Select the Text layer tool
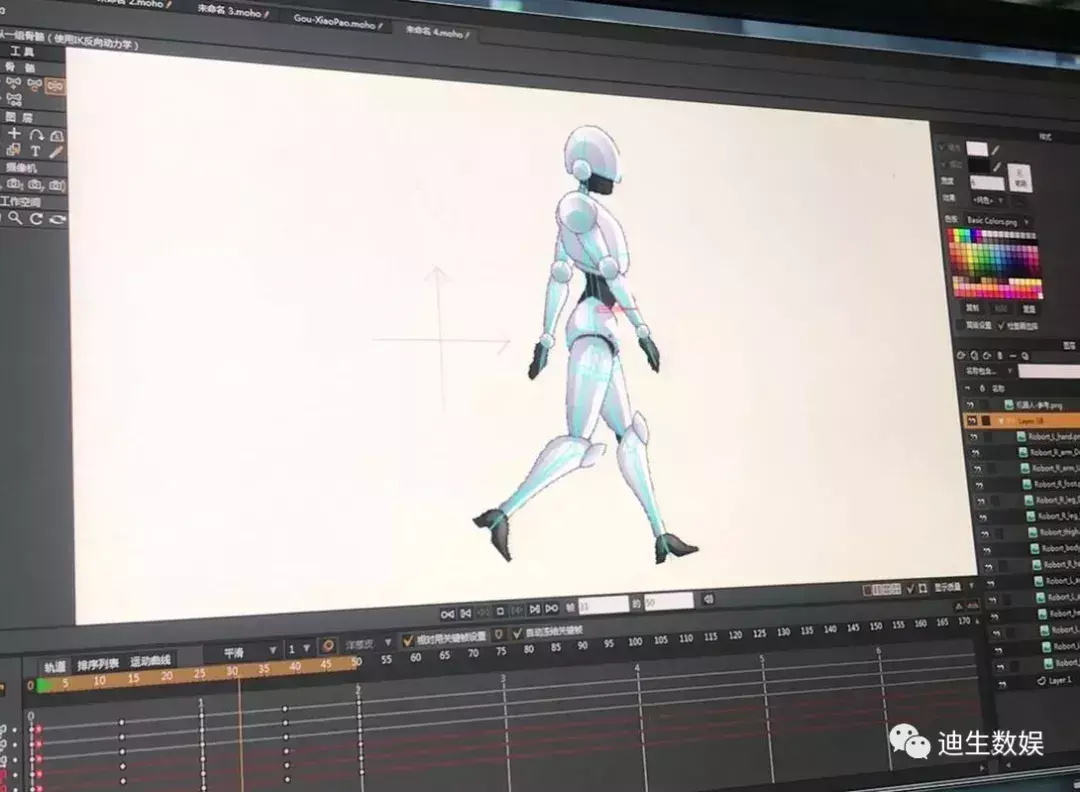 point(36,151)
